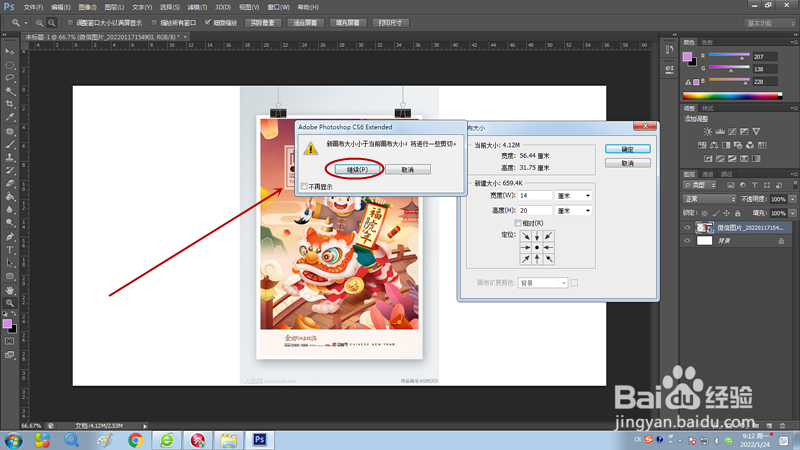Click the zoom-out magnifier in options bar
This screenshot has height=450, width=800.
[52, 23]
